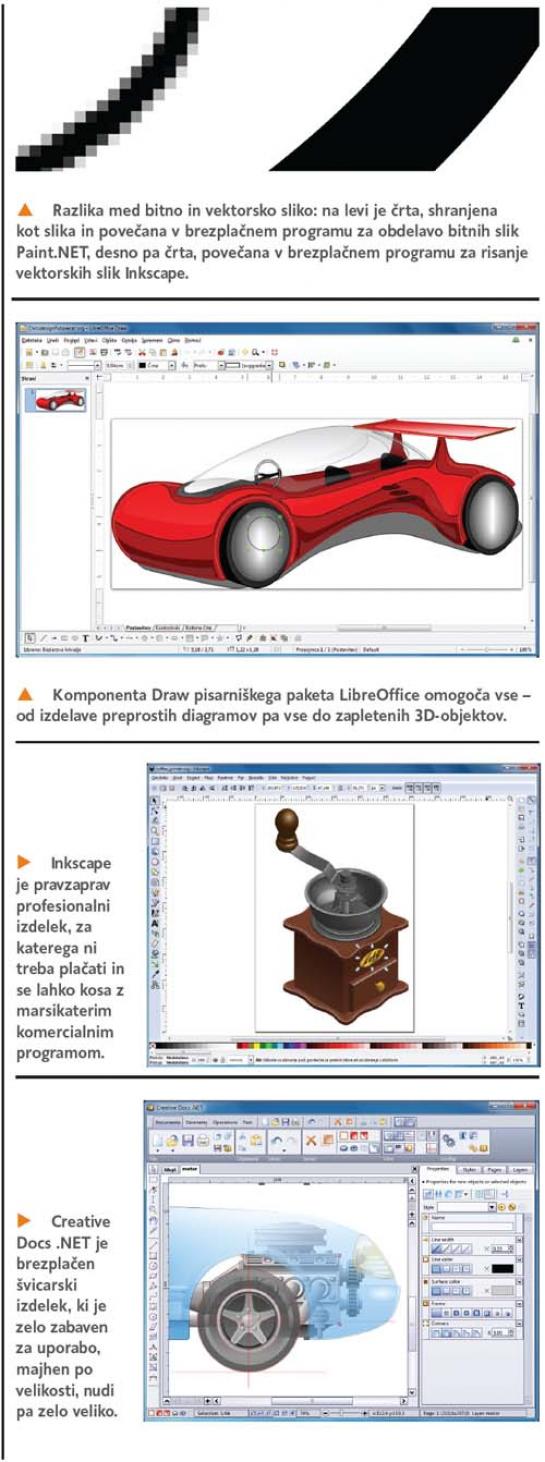Open the Datoteka menu in LibreOffice Draw

pos(32,341)
